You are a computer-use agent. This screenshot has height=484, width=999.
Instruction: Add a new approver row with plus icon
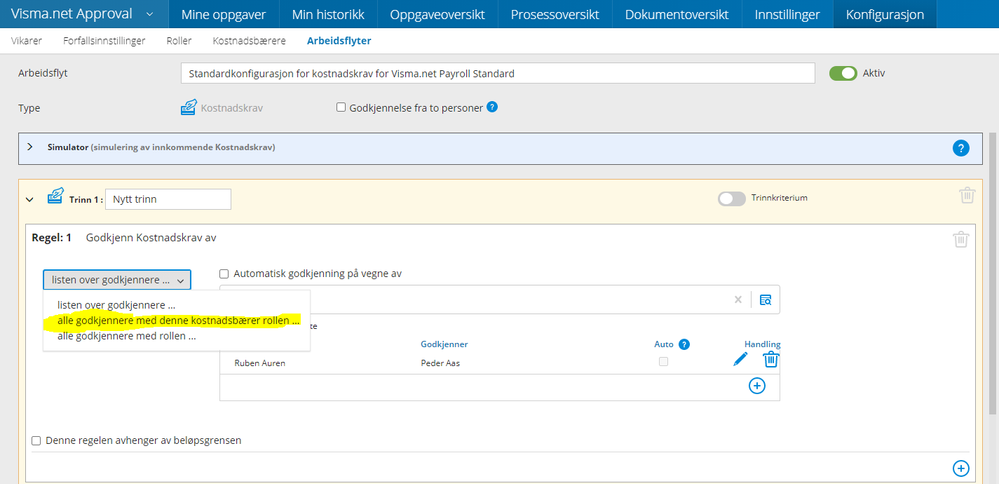(x=757, y=385)
